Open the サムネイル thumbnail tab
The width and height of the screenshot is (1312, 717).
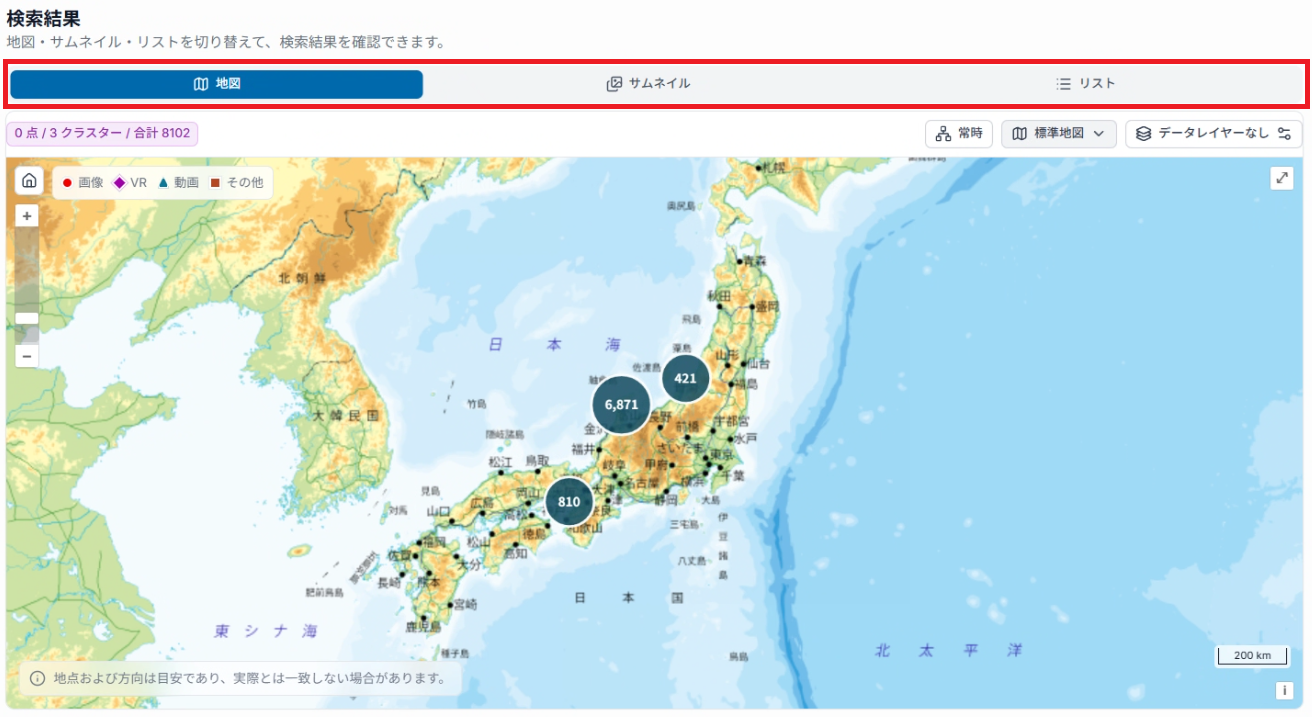648,84
